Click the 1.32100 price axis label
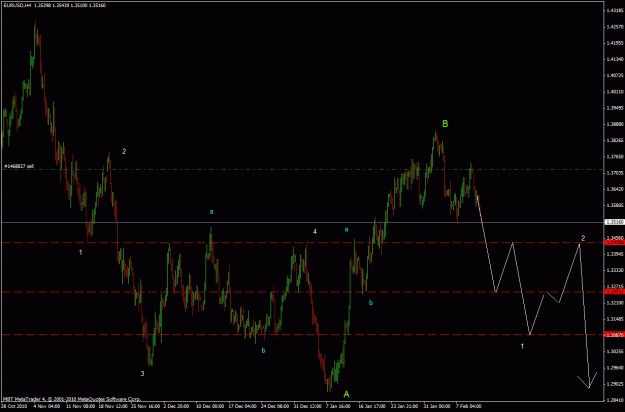 [x=615, y=303]
